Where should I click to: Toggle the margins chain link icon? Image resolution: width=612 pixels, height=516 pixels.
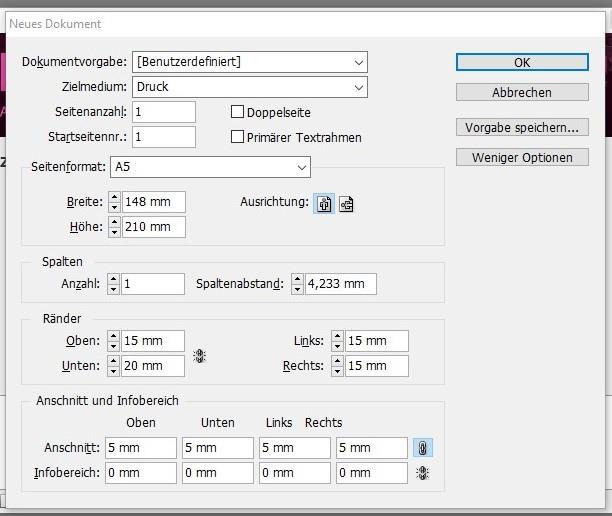click(200, 355)
